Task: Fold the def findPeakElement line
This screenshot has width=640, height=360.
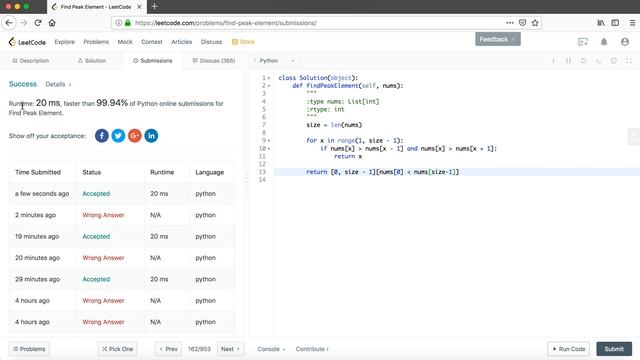Action: pyautogui.click(x=269, y=86)
